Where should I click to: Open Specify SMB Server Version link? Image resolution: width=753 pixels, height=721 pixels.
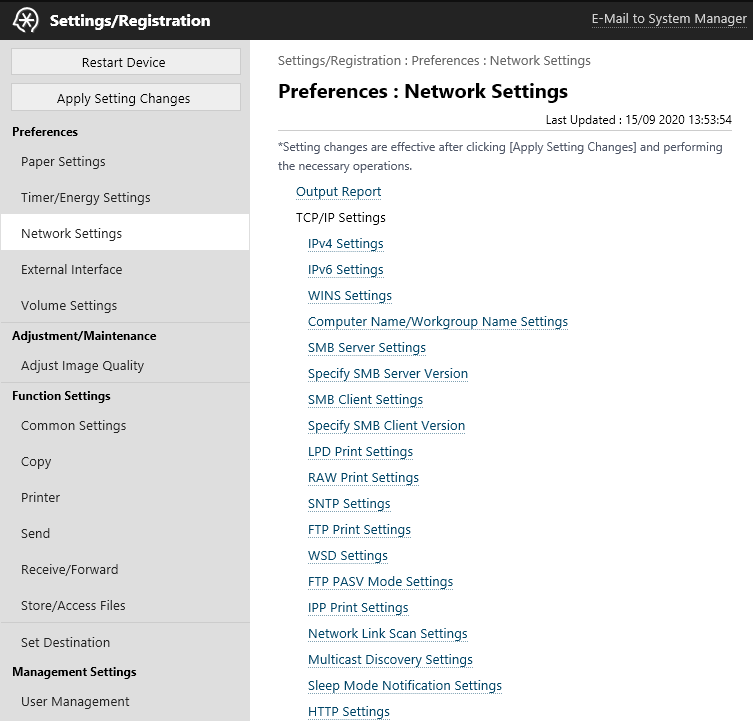[387, 374]
